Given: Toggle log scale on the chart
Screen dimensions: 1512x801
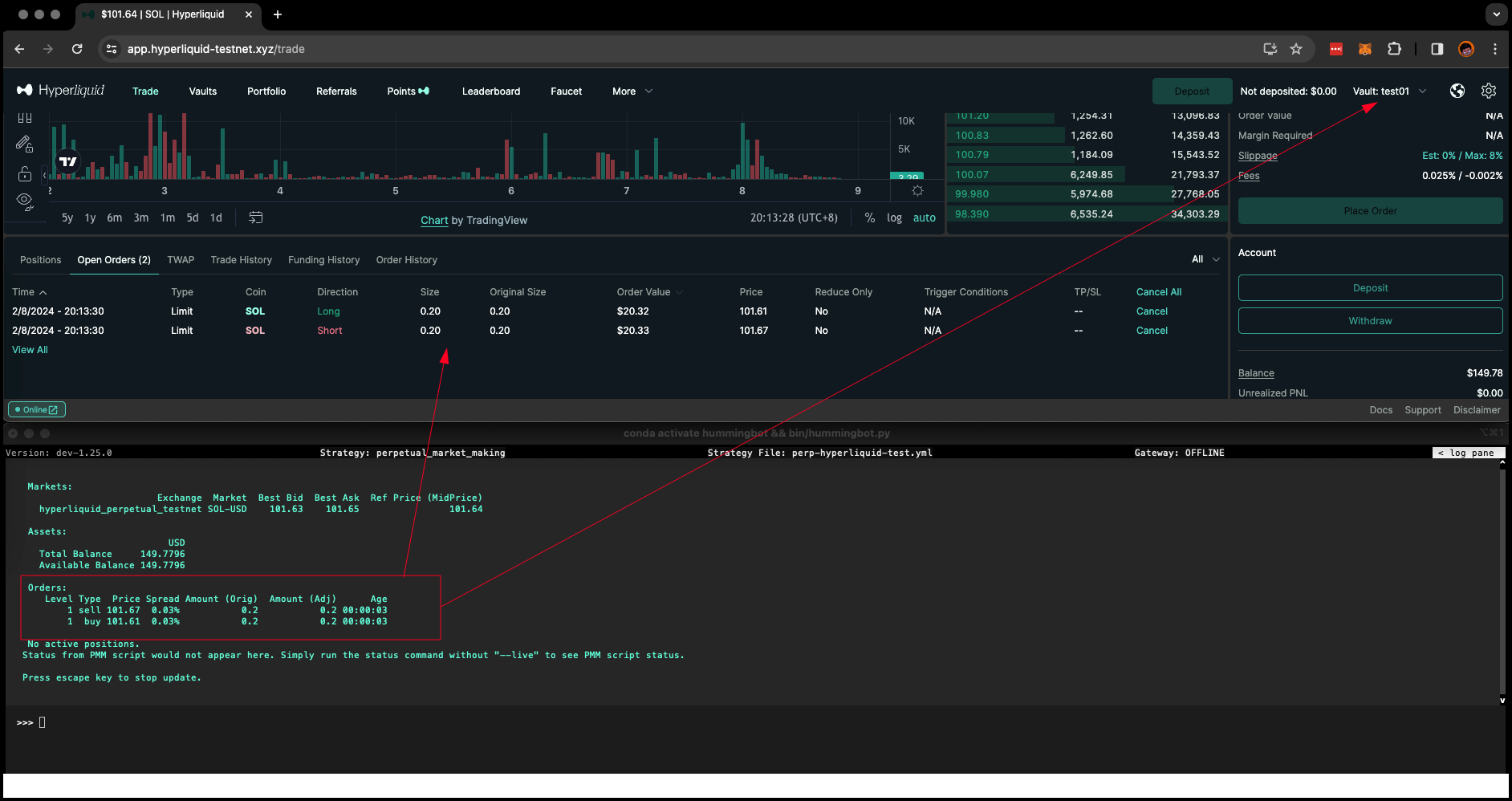Looking at the screenshot, I should [894, 218].
